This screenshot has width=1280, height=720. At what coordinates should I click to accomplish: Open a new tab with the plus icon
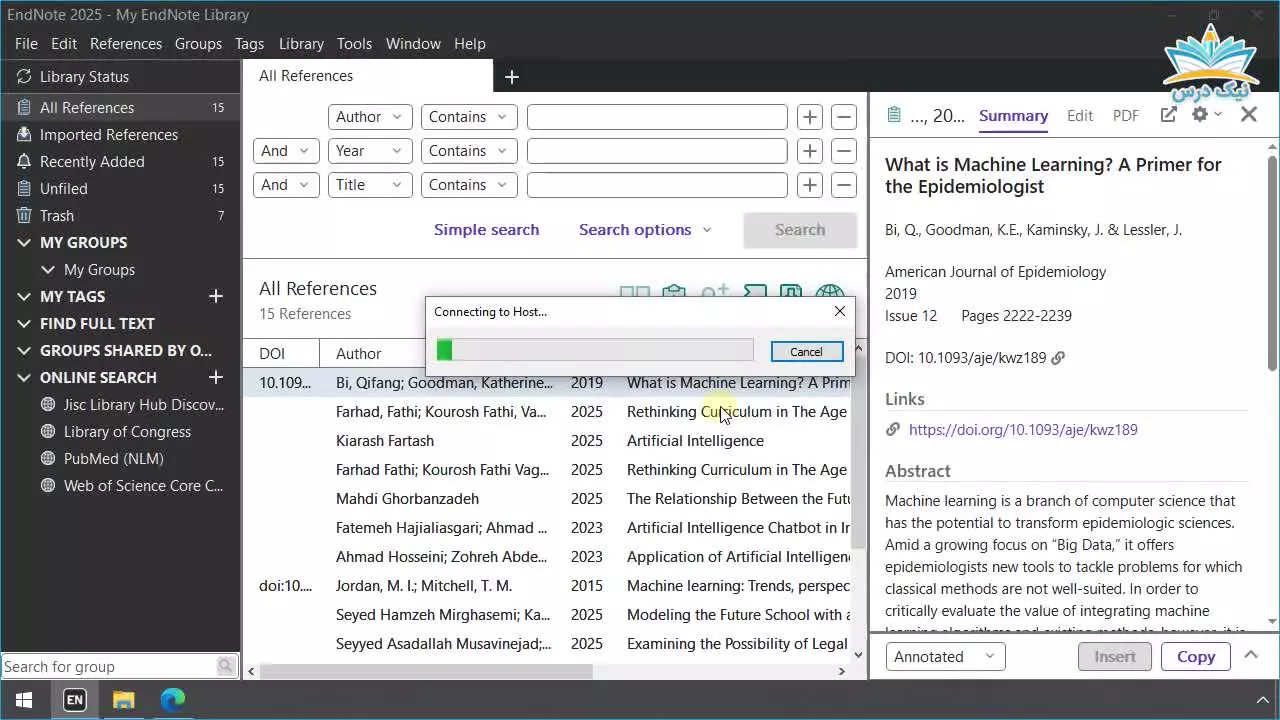(511, 77)
